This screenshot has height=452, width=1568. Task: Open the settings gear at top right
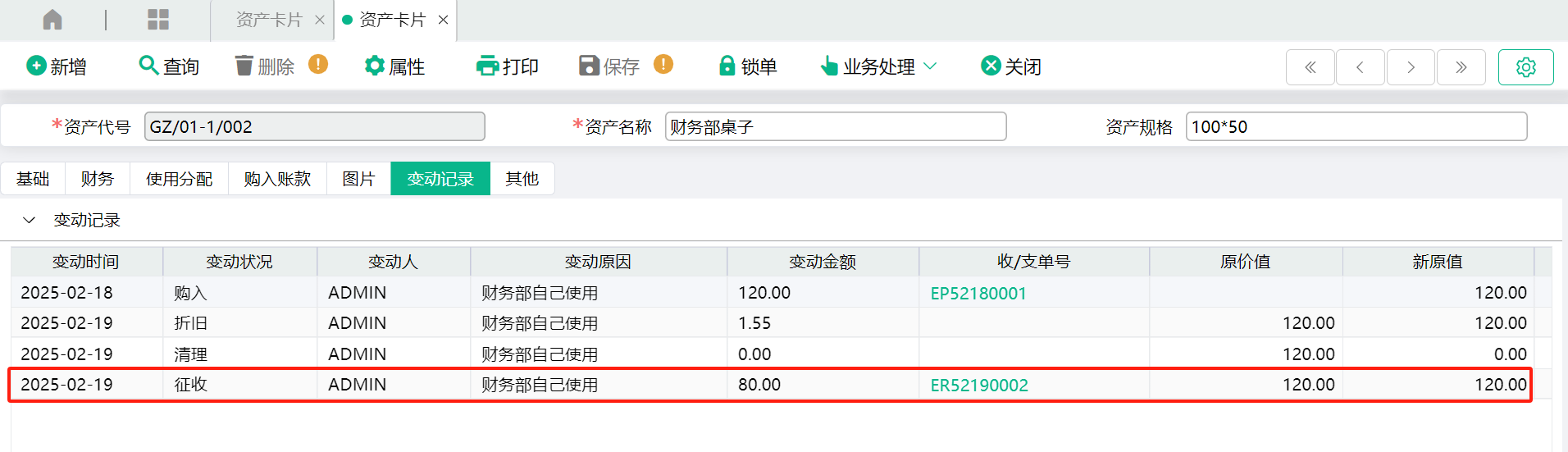click(x=1525, y=67)
